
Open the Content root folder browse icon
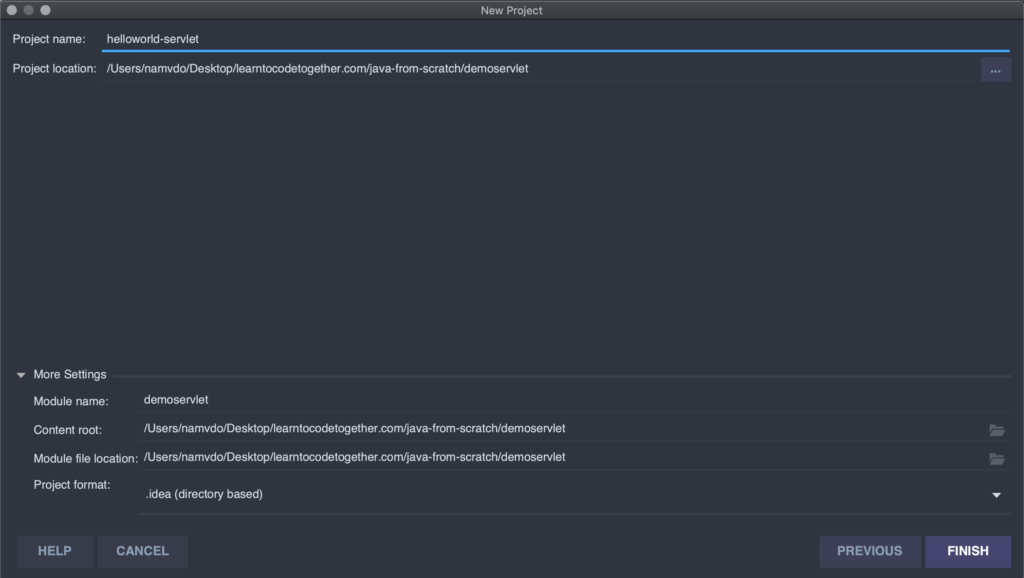(x=997, y=430)
